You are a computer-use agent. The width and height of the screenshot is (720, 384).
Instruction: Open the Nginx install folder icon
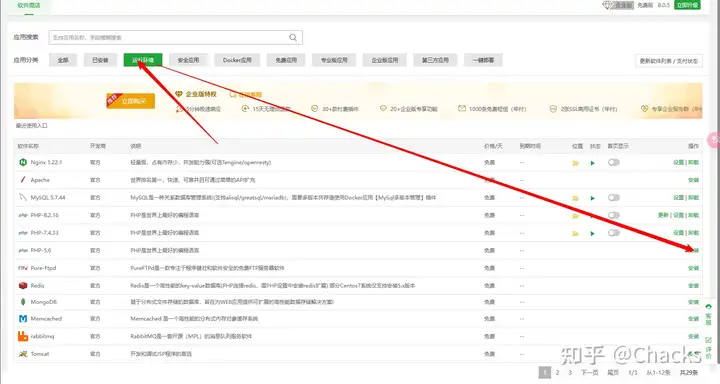575,163
